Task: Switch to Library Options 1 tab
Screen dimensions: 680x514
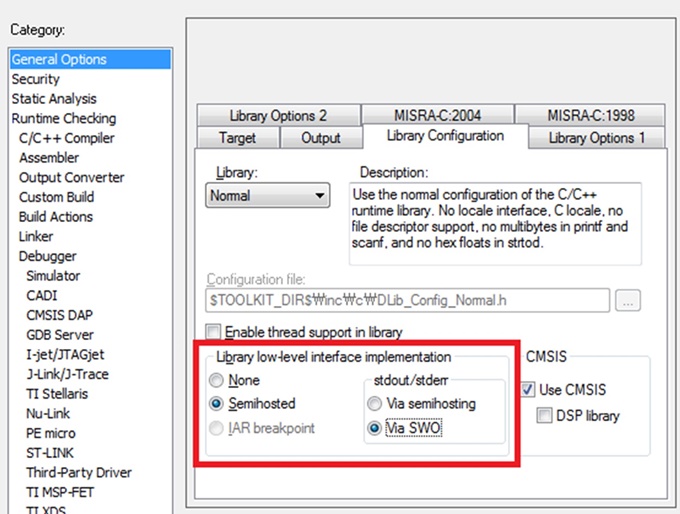Action: pyautogui.click(x=597, y=138)
